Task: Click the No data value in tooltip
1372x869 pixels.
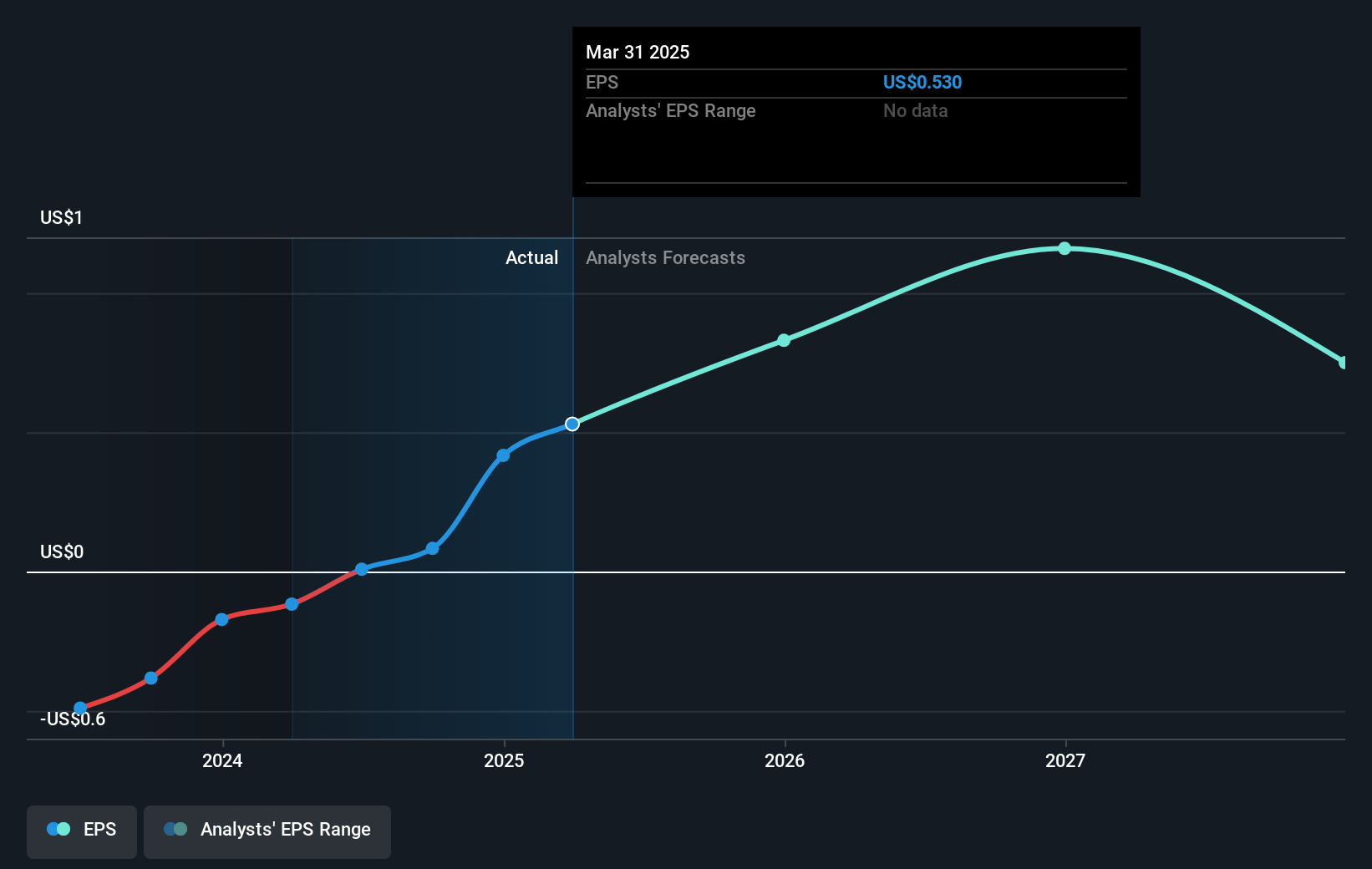Action: pos(915,111)
